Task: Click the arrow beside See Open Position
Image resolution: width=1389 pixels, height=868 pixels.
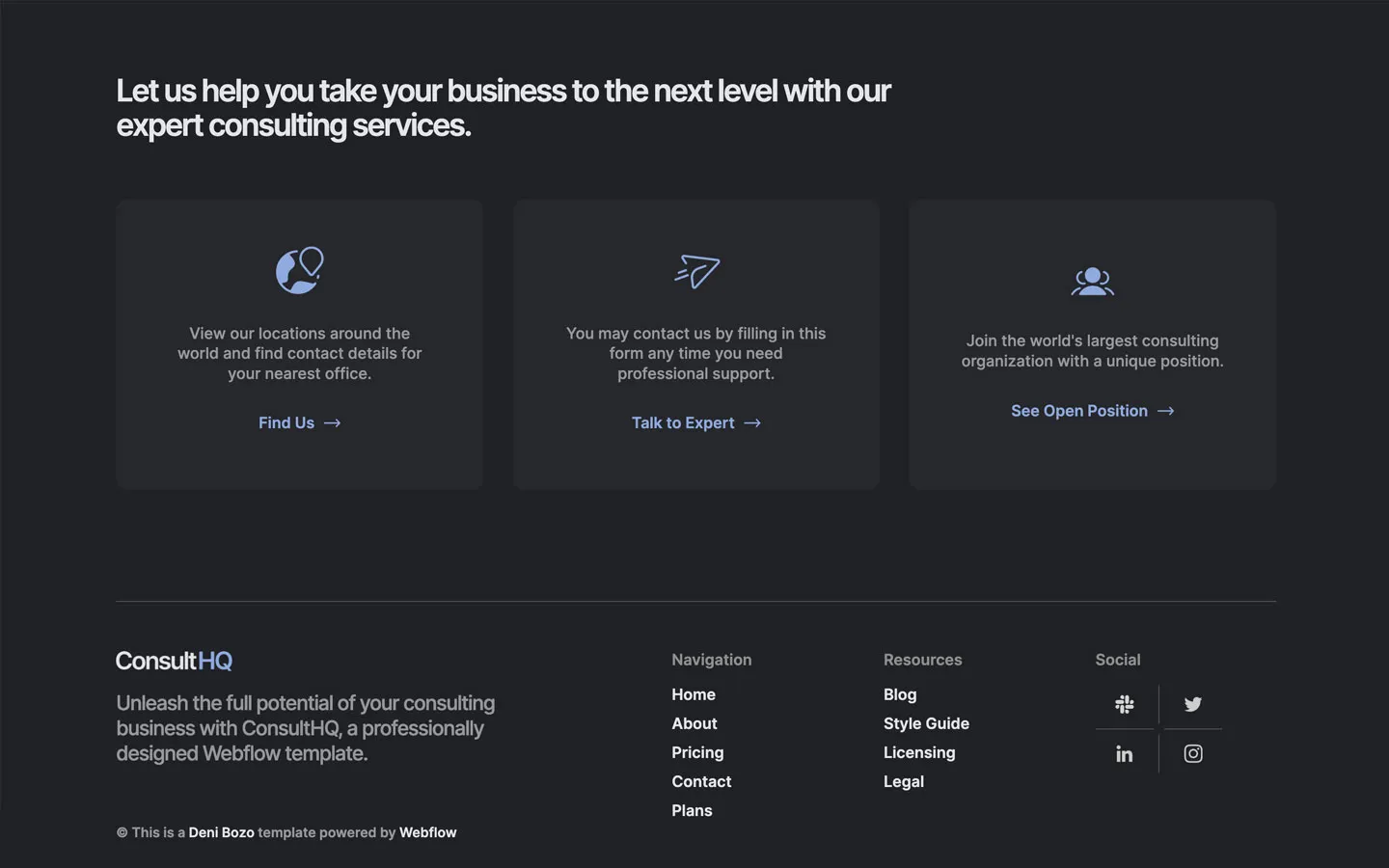Action: (x=1166, y=411)
